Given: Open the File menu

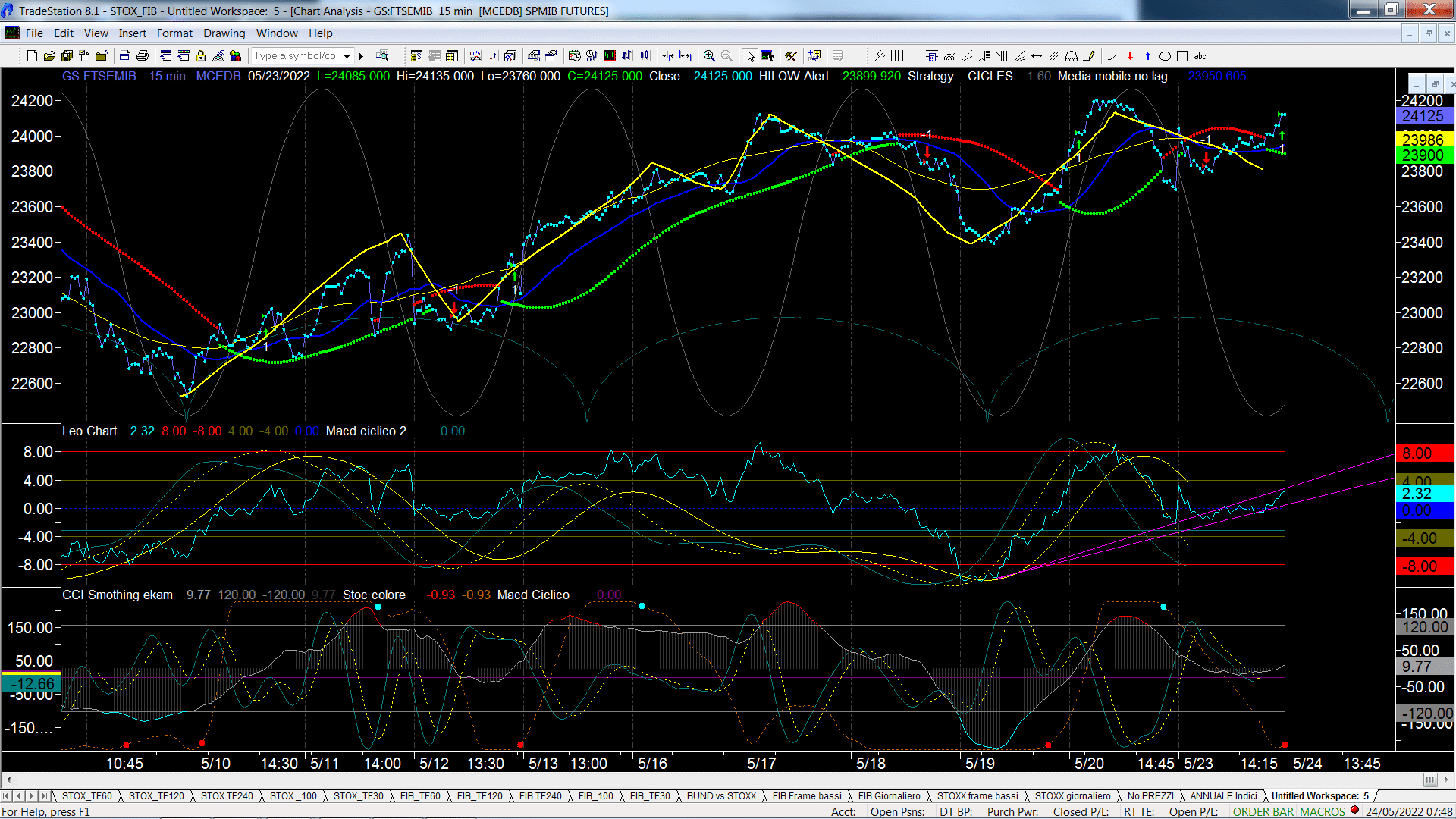Looking at the screenshot, I should point(34,33).
